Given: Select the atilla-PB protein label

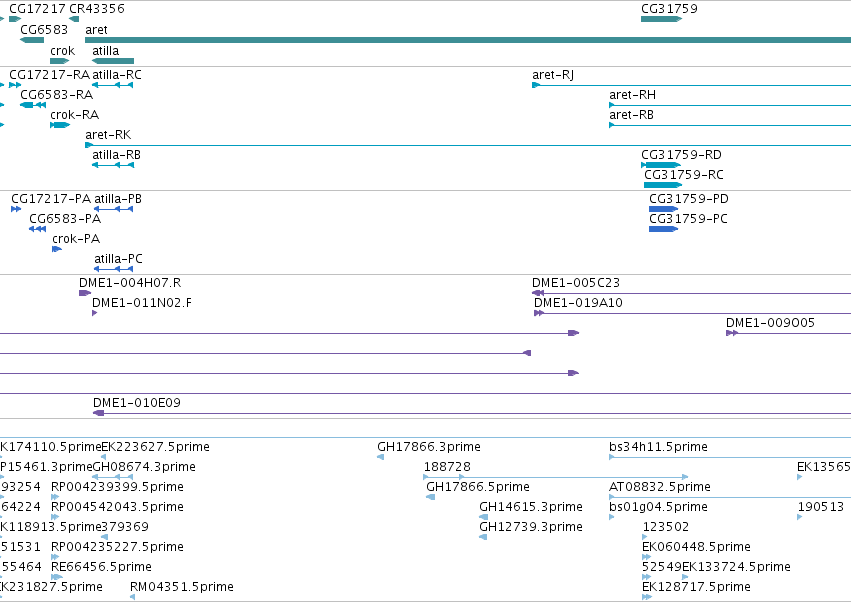Looking at the screenshot, I should click(118, 199).
